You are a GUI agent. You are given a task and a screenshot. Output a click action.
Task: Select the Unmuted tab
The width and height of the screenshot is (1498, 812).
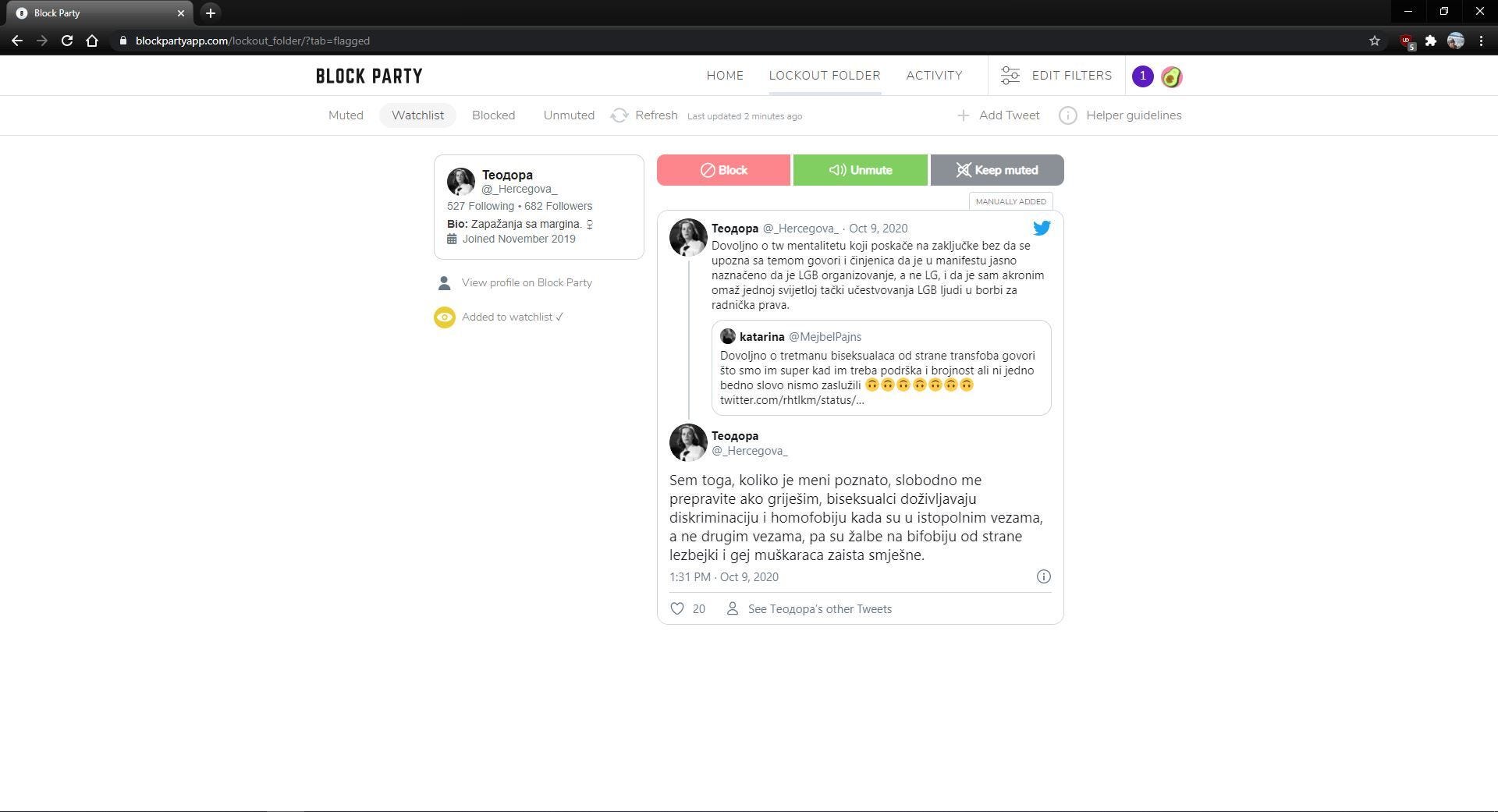coord(569,115)
